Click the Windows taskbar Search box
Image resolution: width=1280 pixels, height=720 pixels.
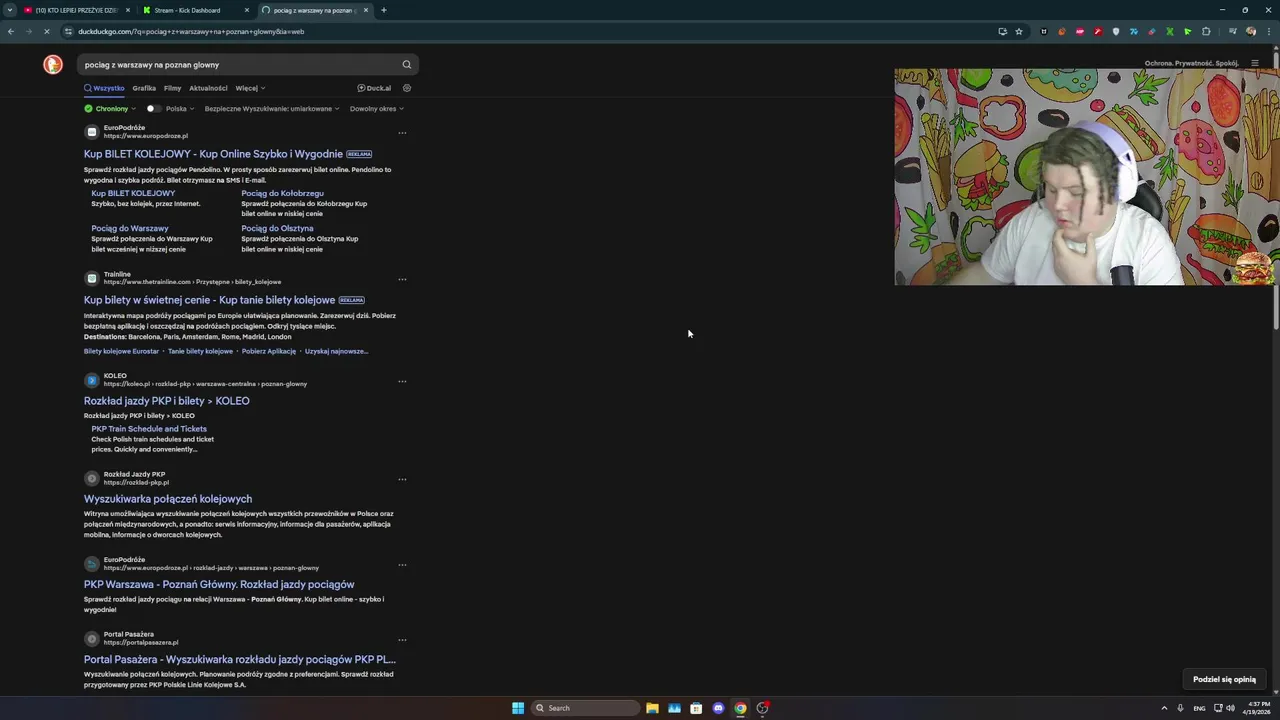(x=585, y=708)
